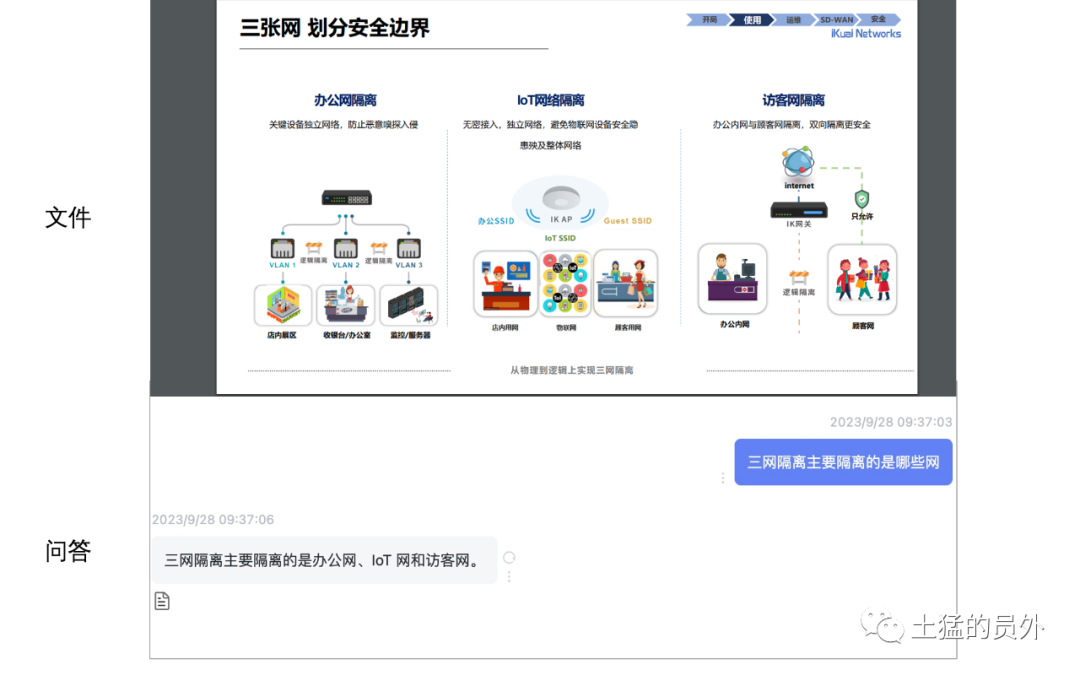Viewport: 1080px width, 675px height.
Task: Click the timestamp 2023/9/28 09:37:06
Action: click(213, 519)
